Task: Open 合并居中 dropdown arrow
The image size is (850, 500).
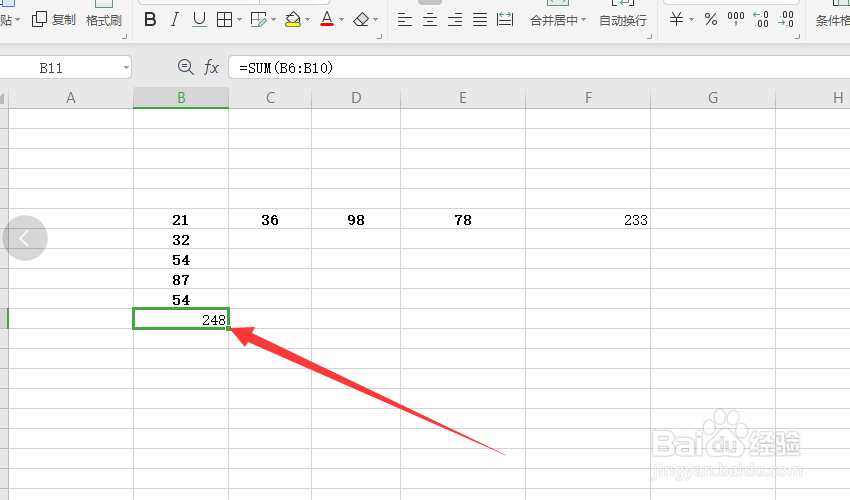Action: pos(583,20)
